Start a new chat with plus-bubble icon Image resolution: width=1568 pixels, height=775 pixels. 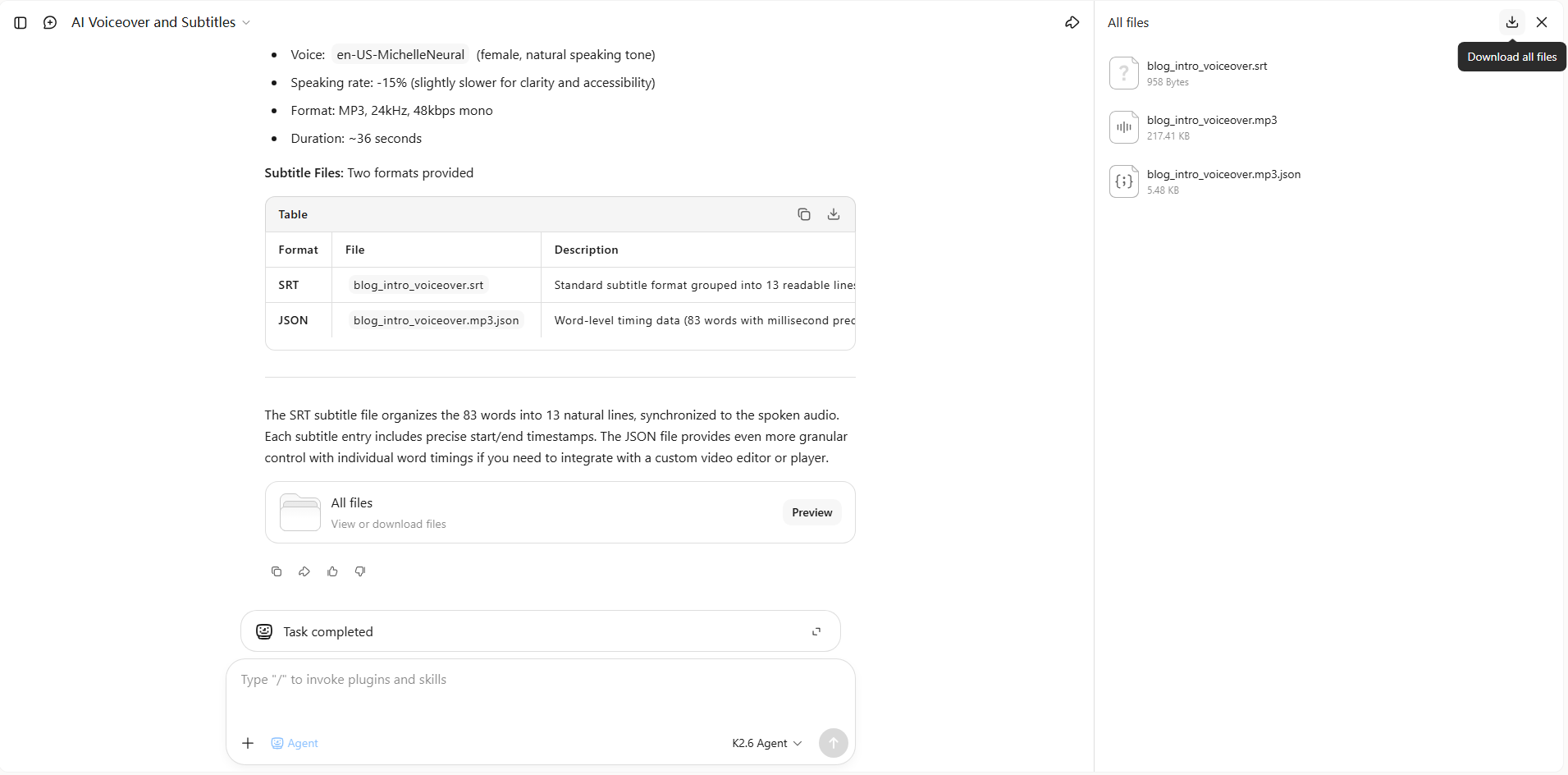[50, 23]
